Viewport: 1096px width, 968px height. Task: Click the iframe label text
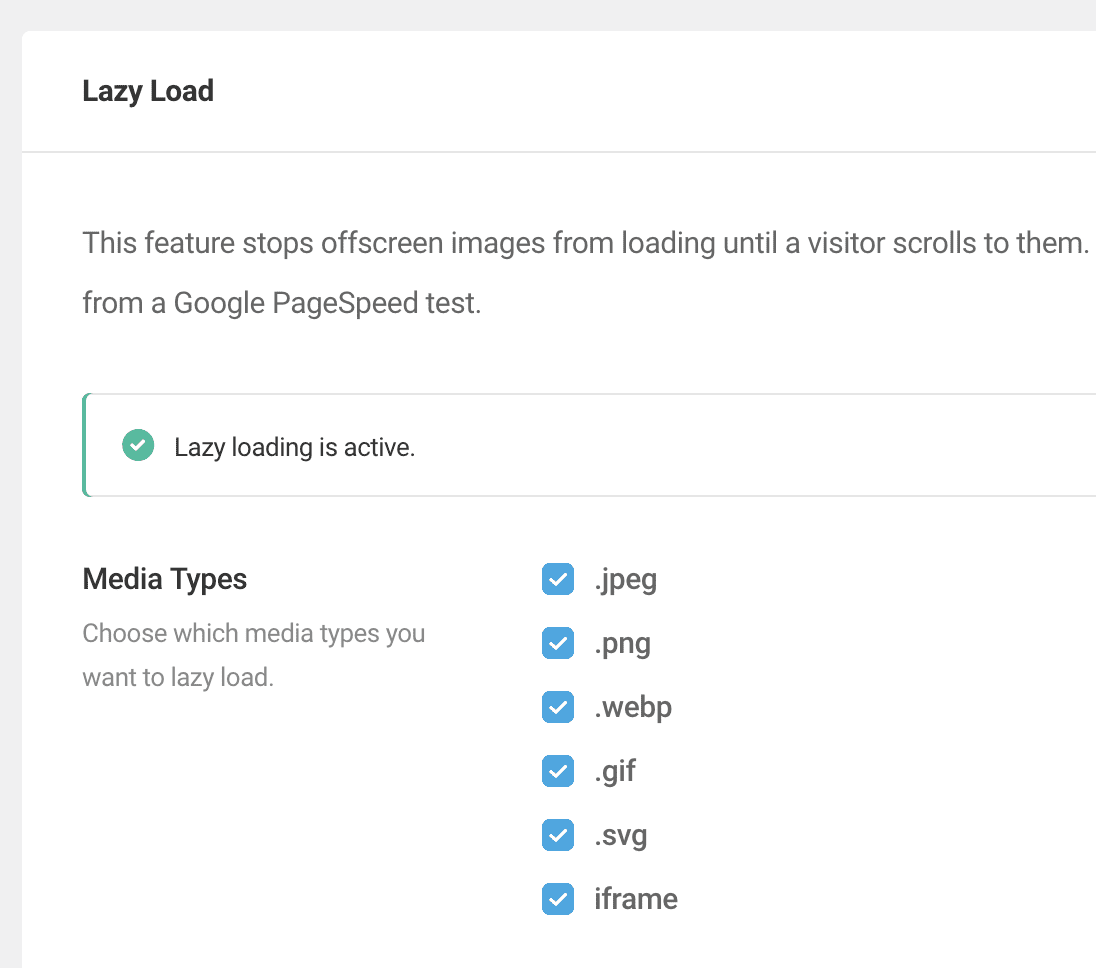point(635,899)
